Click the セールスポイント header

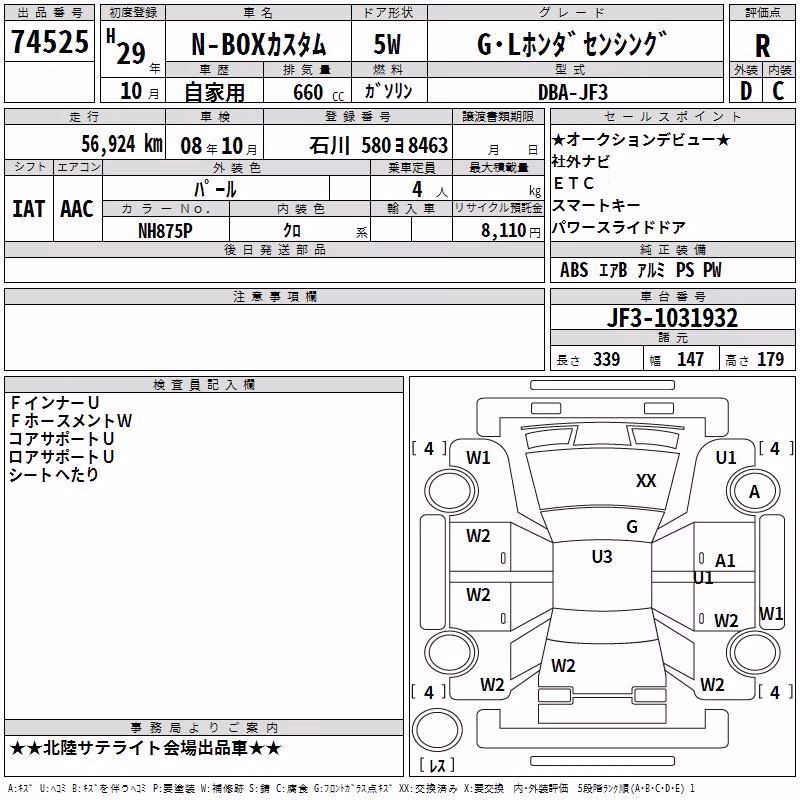click(672, 116)
